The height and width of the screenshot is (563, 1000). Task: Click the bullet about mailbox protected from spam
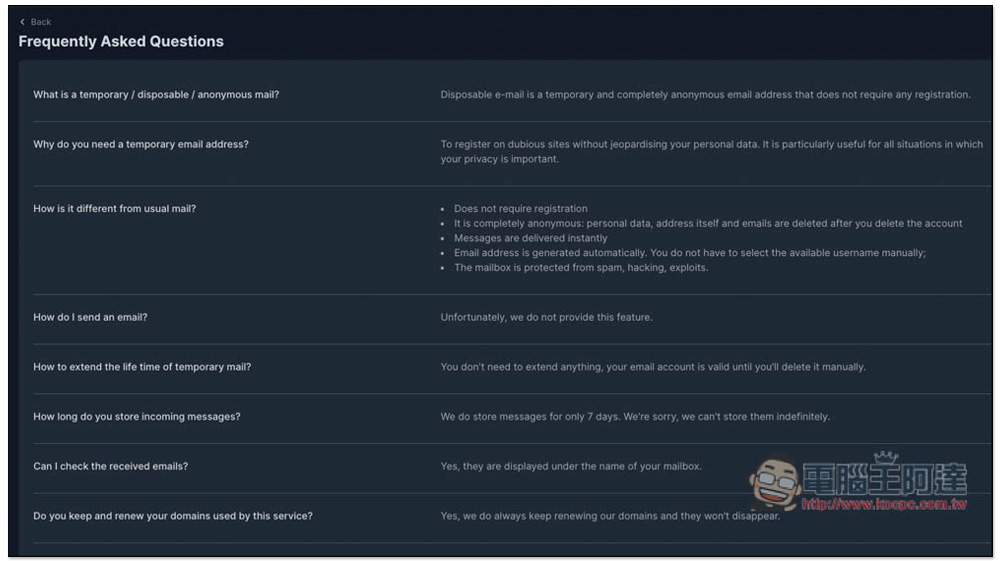pos(581,267)
